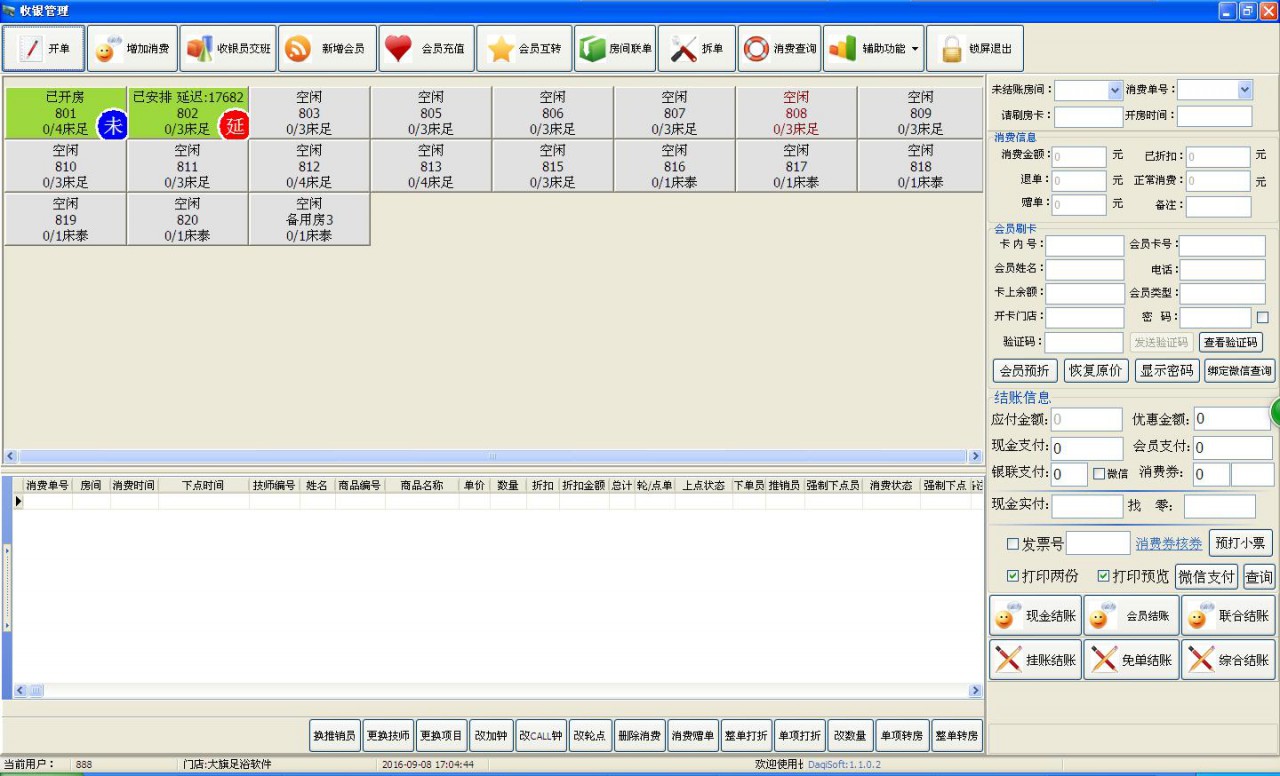Expand the 未结账房间 dropdown

pos(1115,90)
